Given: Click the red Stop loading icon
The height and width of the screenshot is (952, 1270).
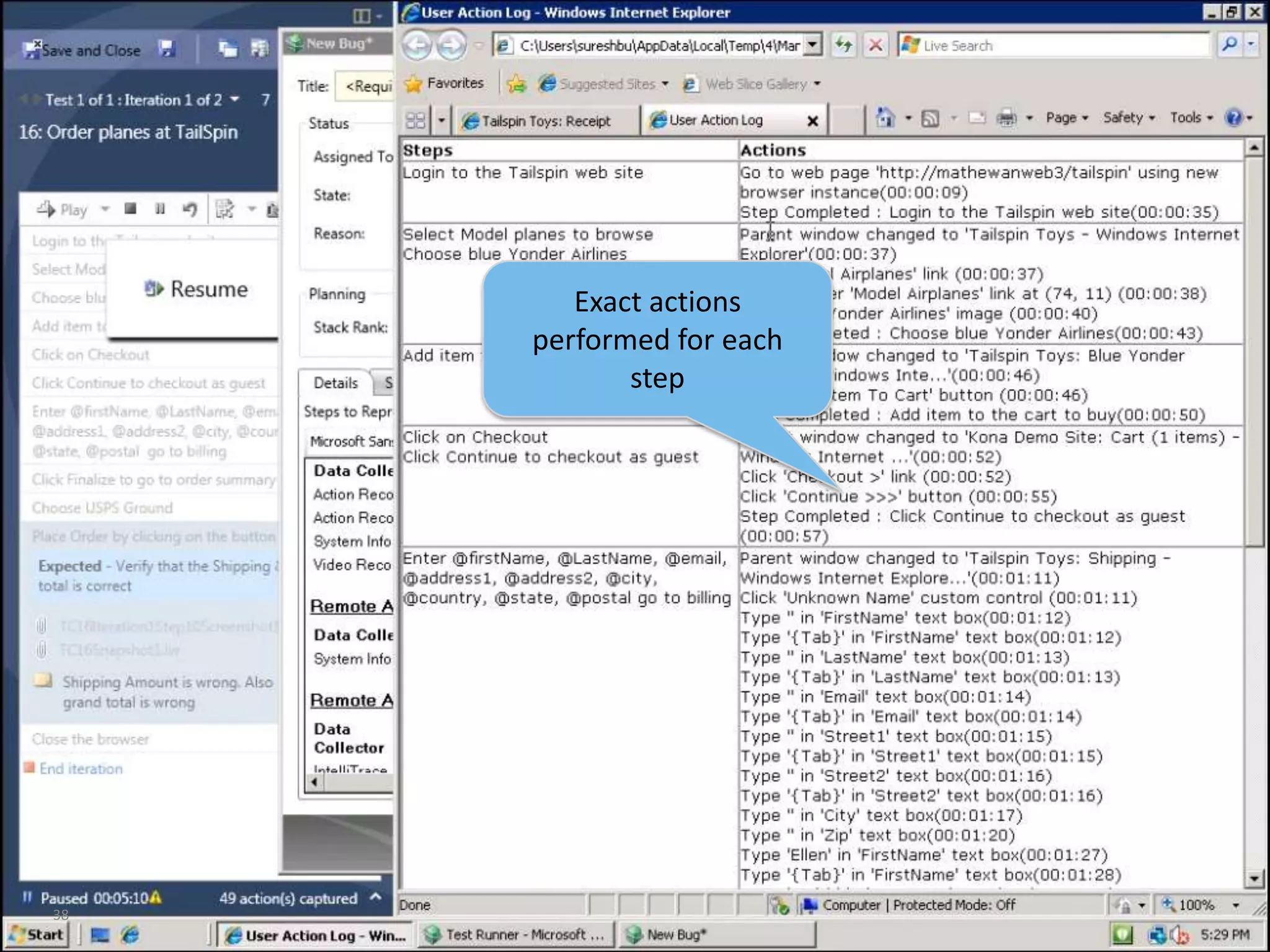Looking at the screenshot, I should [875, 45].
